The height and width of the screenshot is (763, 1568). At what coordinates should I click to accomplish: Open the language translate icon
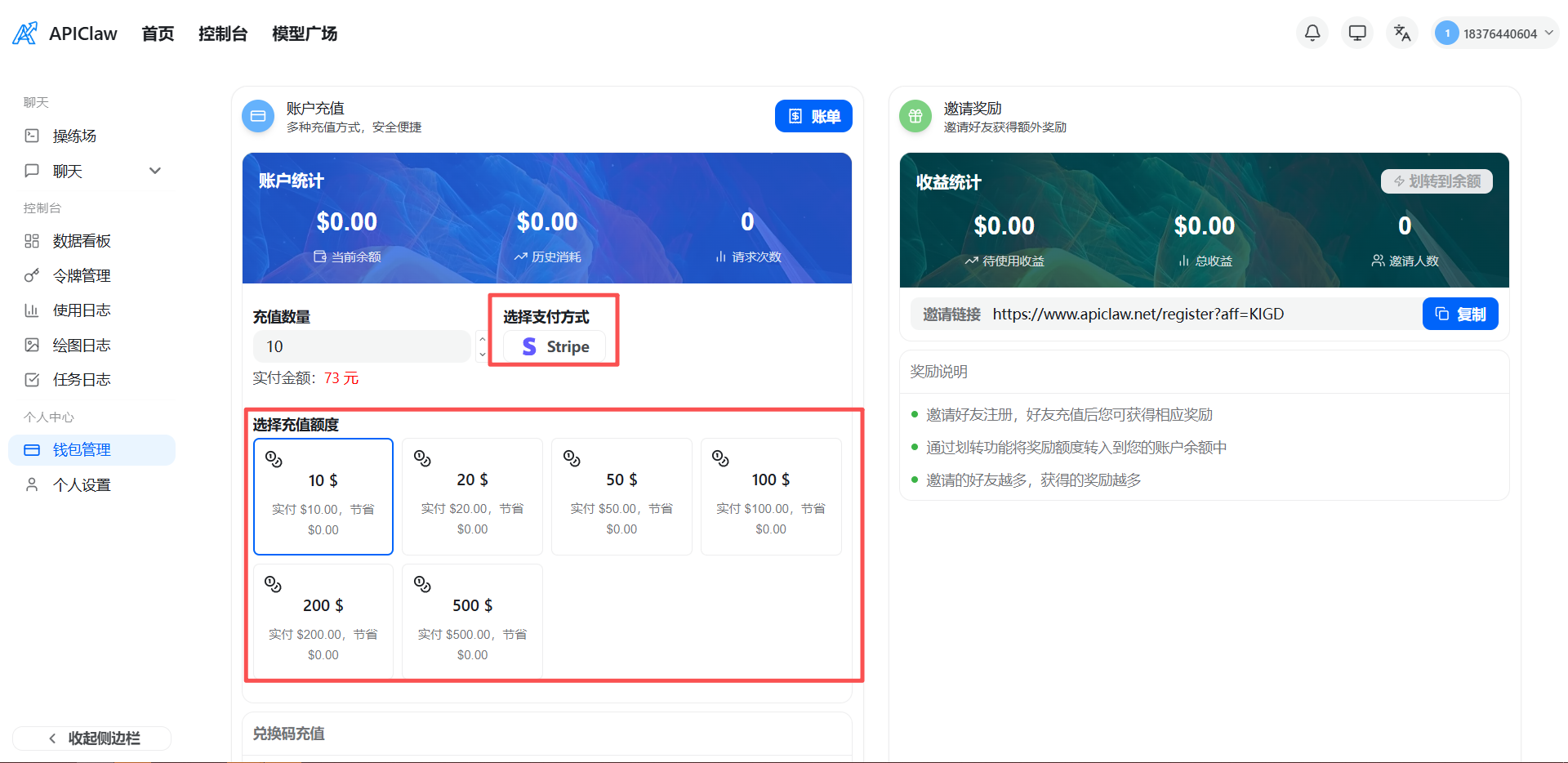(x=1402, y=33)
